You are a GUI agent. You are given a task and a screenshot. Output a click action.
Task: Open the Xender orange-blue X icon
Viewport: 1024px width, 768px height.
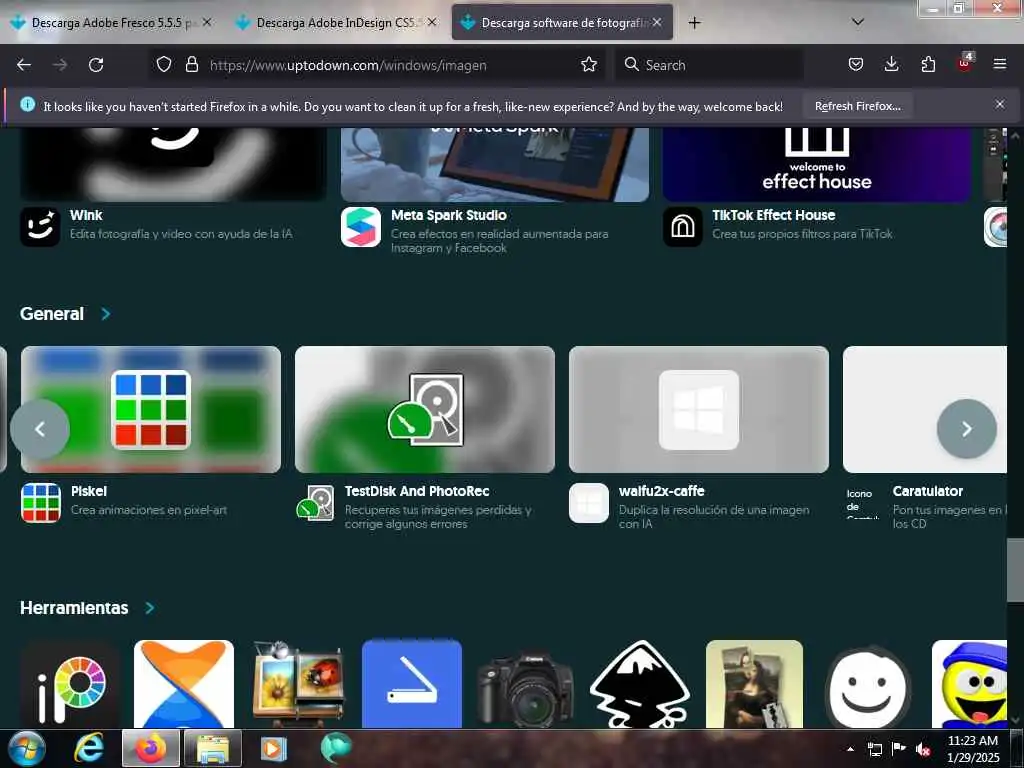pos(184,684)
